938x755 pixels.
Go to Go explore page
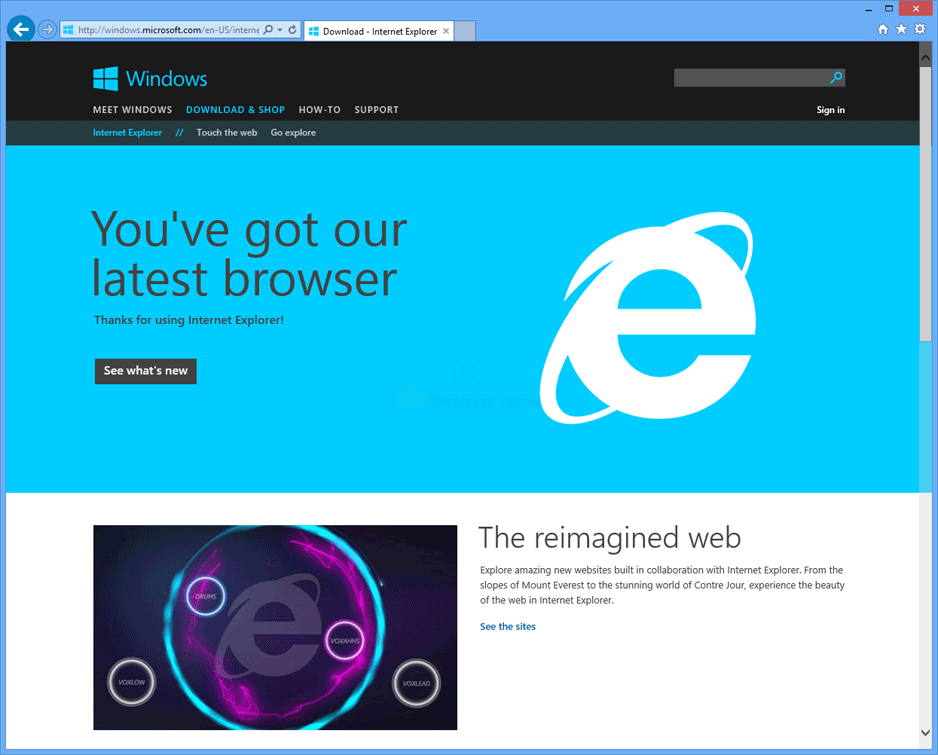click(293, 132)
